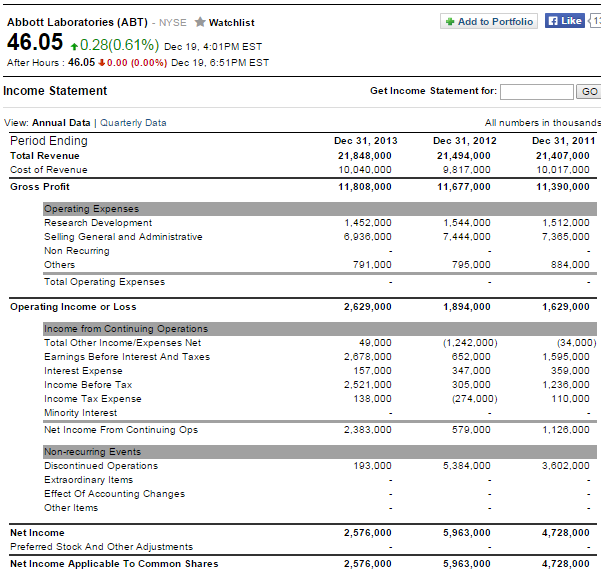Click the Watchlist label
Viewport: 601px width, 576px height.
[232, 23]
